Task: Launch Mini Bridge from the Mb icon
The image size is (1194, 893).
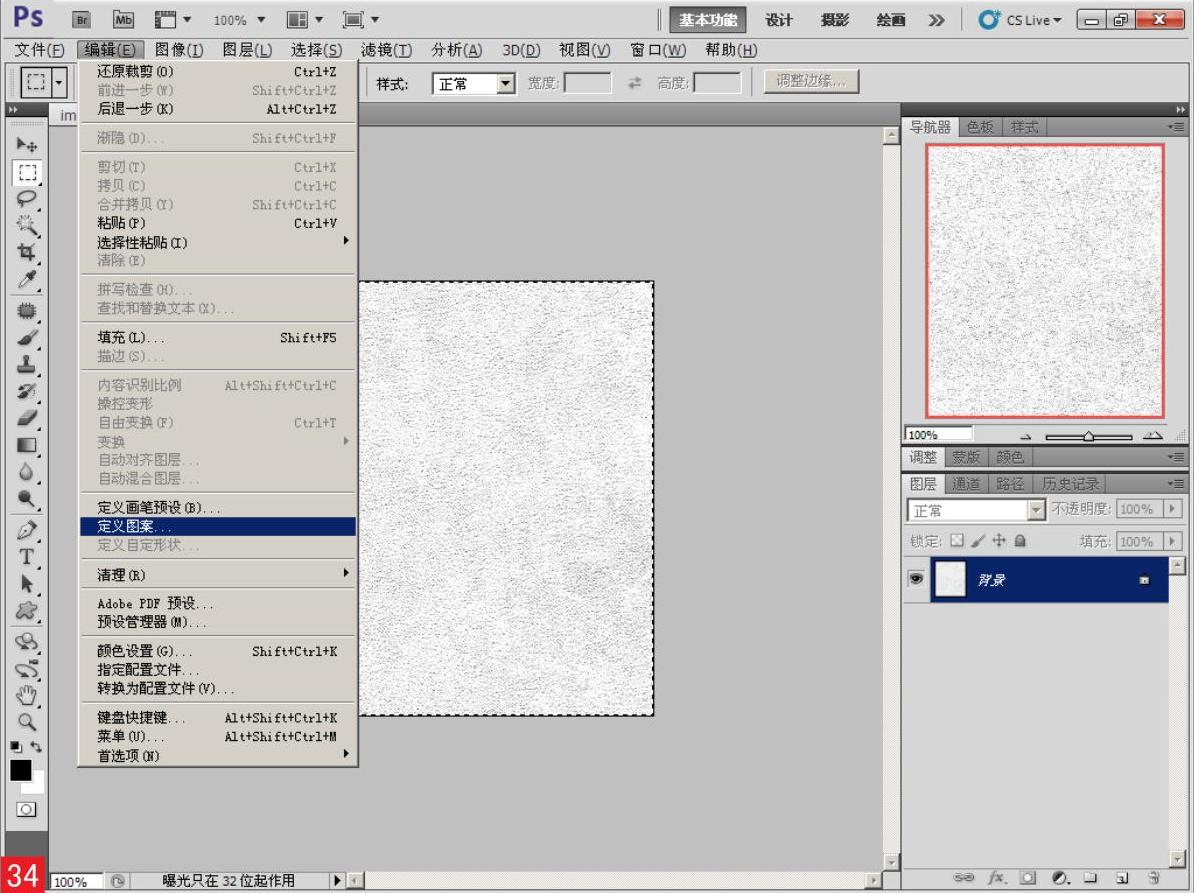Action: (123, 20)
